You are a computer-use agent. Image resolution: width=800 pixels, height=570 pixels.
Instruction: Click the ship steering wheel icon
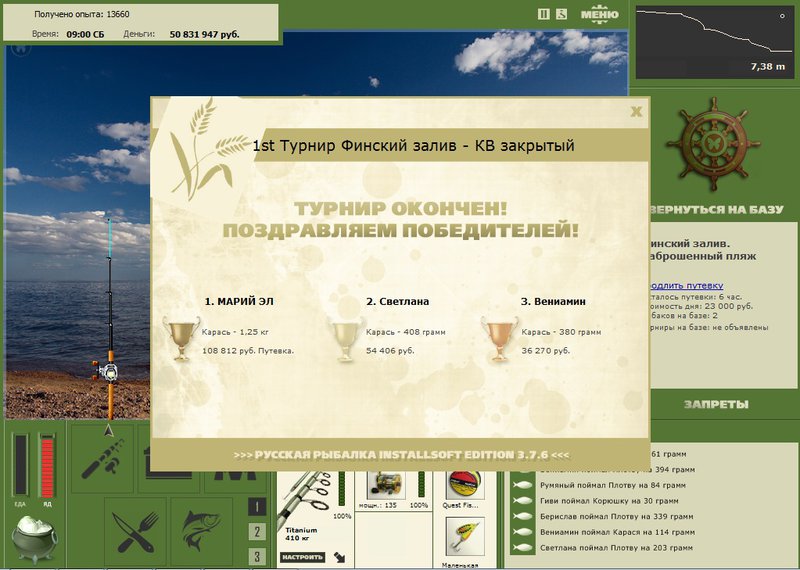pyautogui.click(x=713, y=144)
